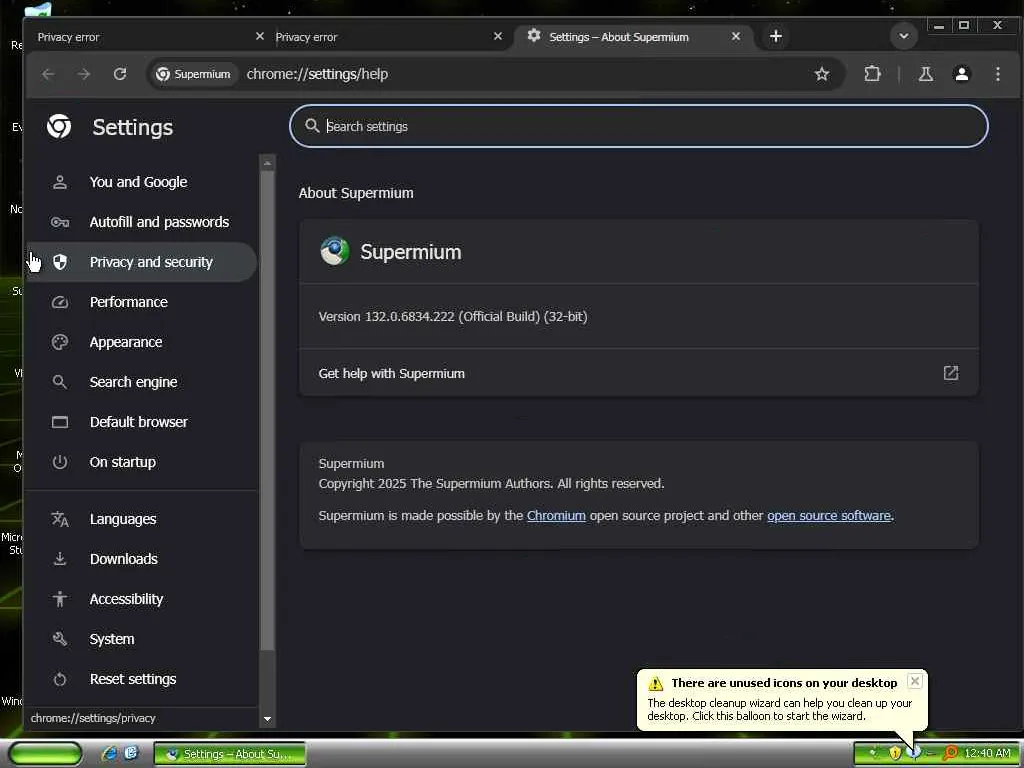This screenshot has width=1024, height=768.
Task: Click the key icon beside Autofill and passwords
Action: click(x=59, y=222)
